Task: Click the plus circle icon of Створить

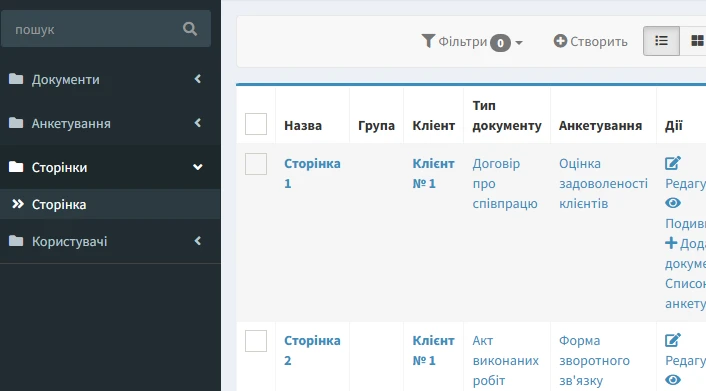Action: (560, 41)
